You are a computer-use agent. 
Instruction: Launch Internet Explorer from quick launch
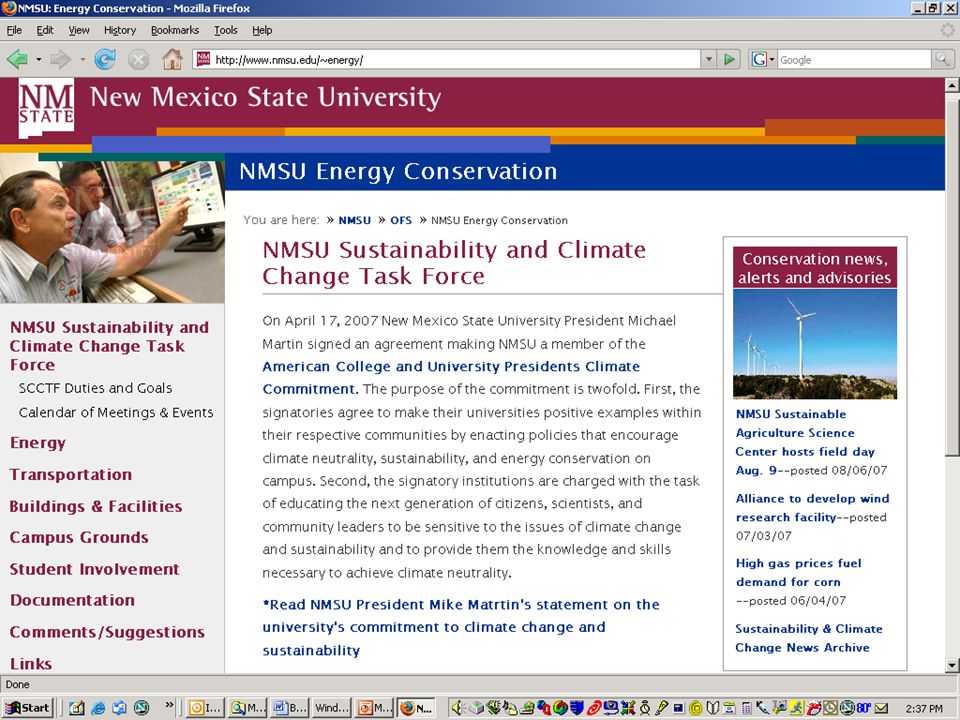point(98,708)
